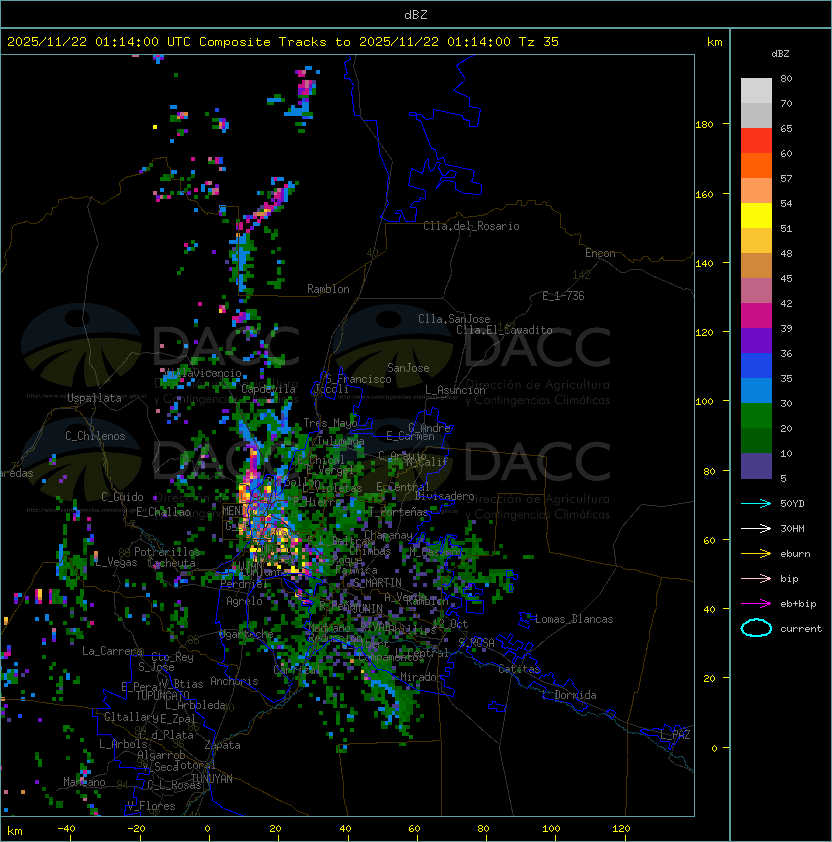Click the 'Tz 35' text in header

click(x=539, y=42)
